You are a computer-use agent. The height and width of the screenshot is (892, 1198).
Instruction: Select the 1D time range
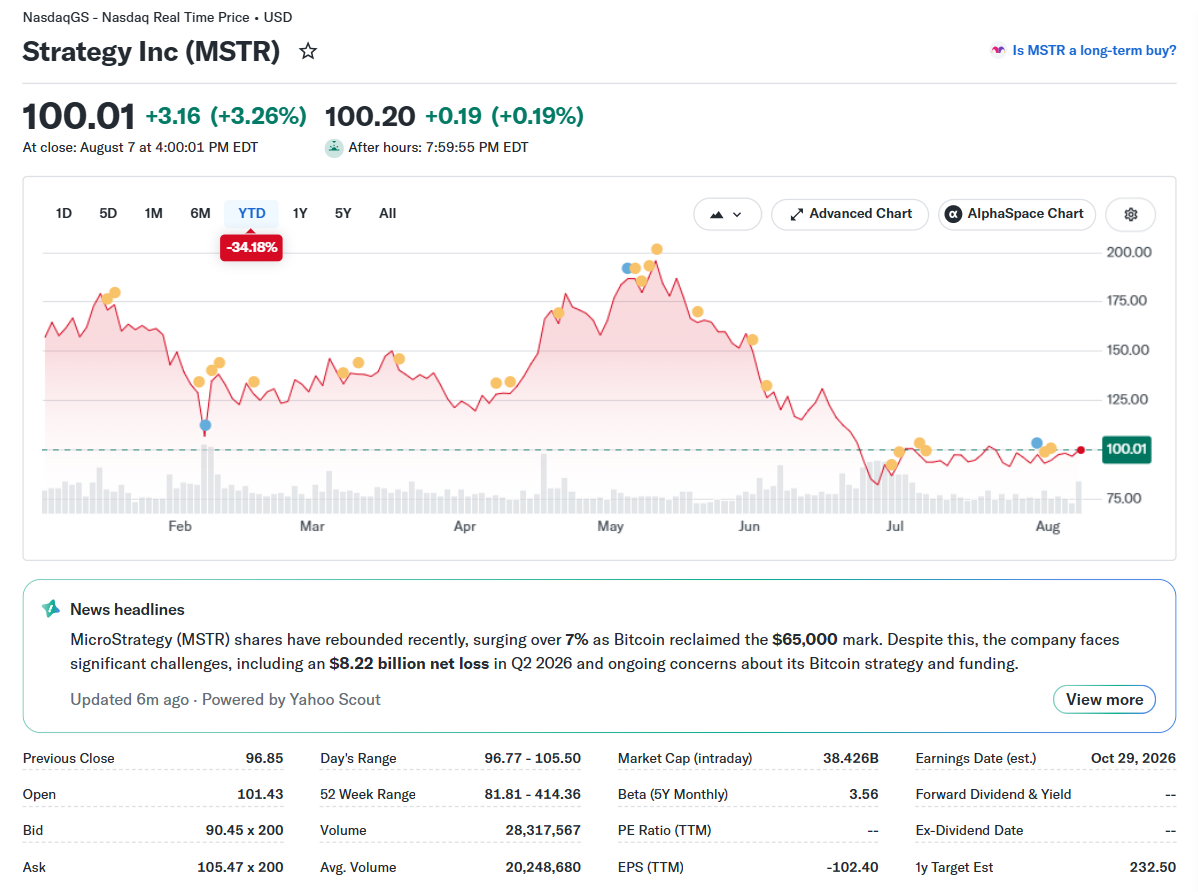click(x=63, y=213)
